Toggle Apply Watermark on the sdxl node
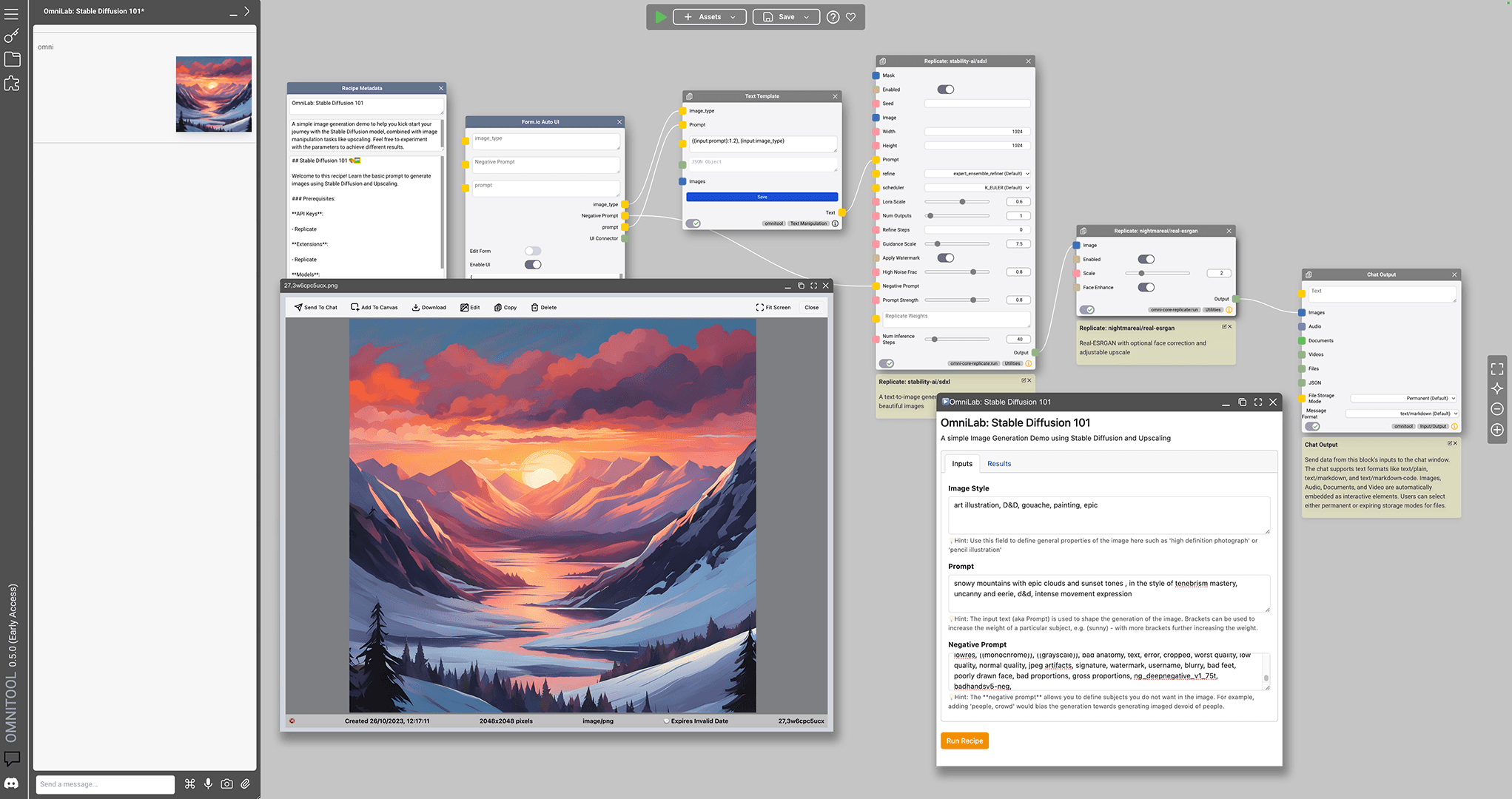This screenshot has height=799, width=1512. pos(945,257)
